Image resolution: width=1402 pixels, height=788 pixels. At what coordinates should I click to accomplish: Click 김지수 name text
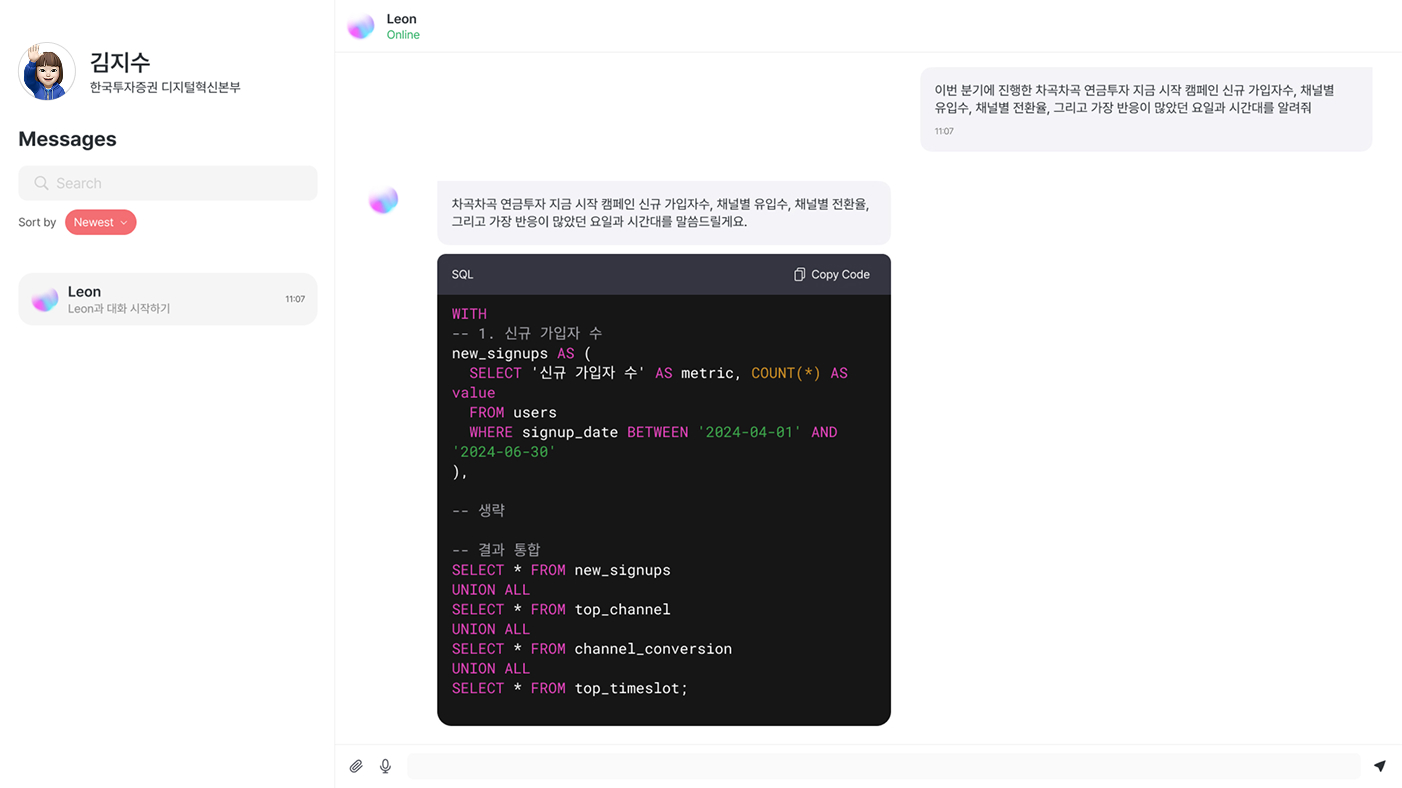click(x=120, y=62)
